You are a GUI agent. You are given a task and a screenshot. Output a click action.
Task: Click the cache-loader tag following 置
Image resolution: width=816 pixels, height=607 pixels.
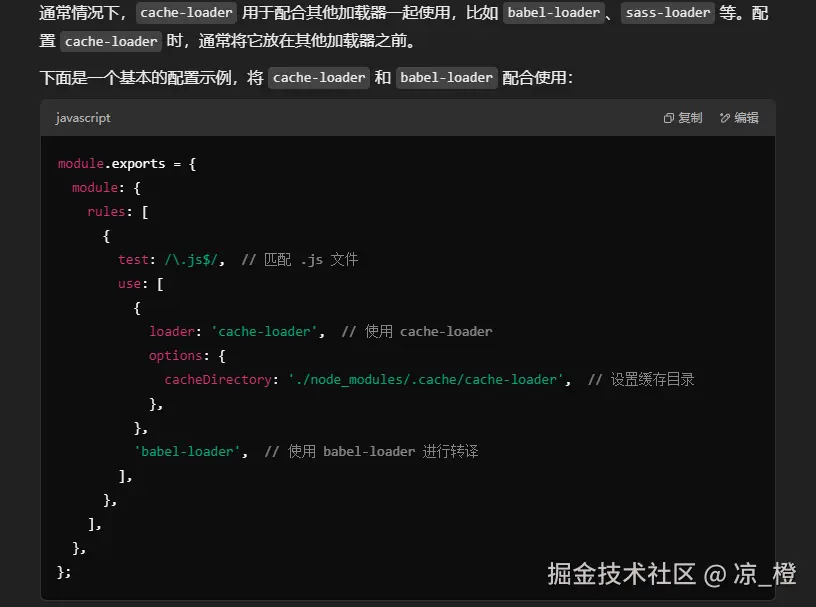pos(111,41)
